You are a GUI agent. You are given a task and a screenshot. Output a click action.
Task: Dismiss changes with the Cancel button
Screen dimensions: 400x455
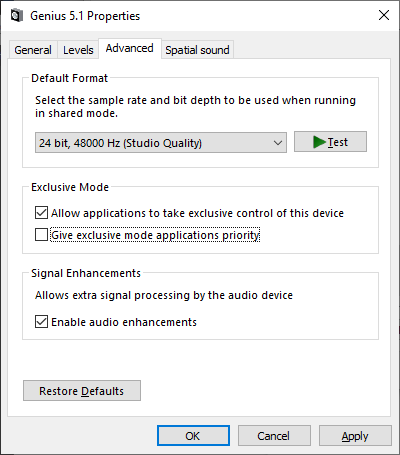(x=274, y=436)
